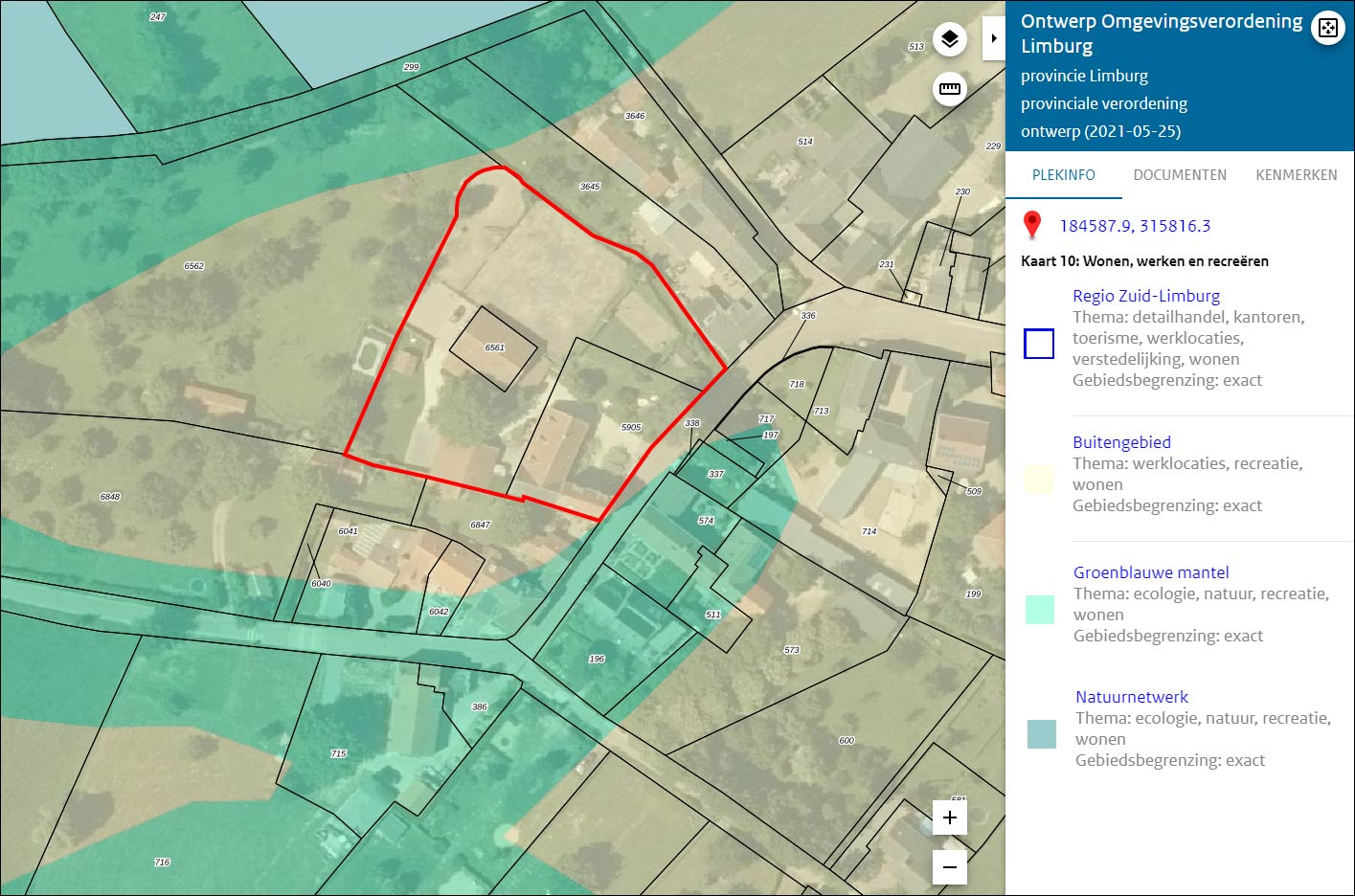Viewport: 1355px width, 896px height.
Task: Open the KENMERKEN tab
Action: click(x=1297, y=175)
